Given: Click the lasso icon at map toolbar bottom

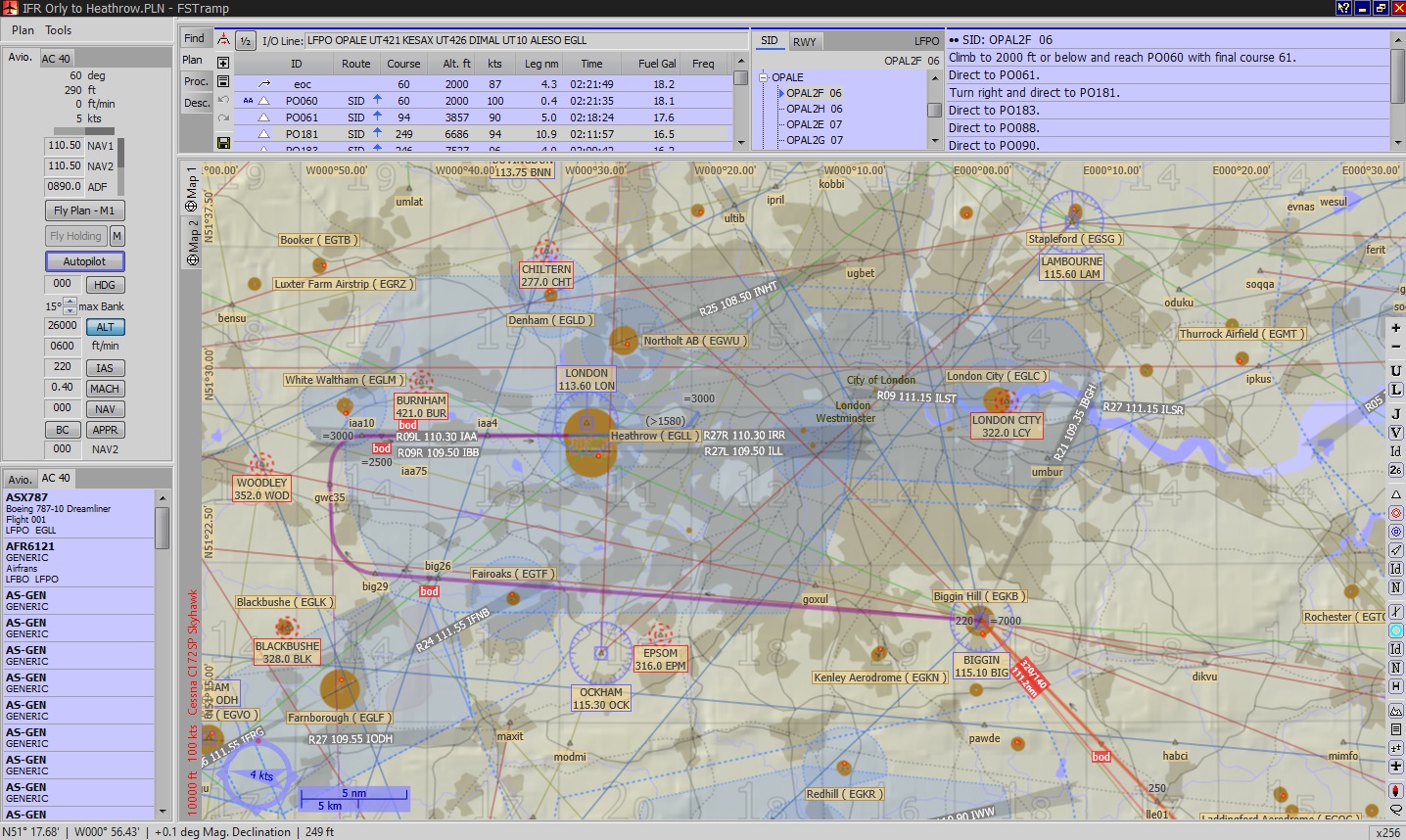Looking at the screenshot, I should point(1396,810).
